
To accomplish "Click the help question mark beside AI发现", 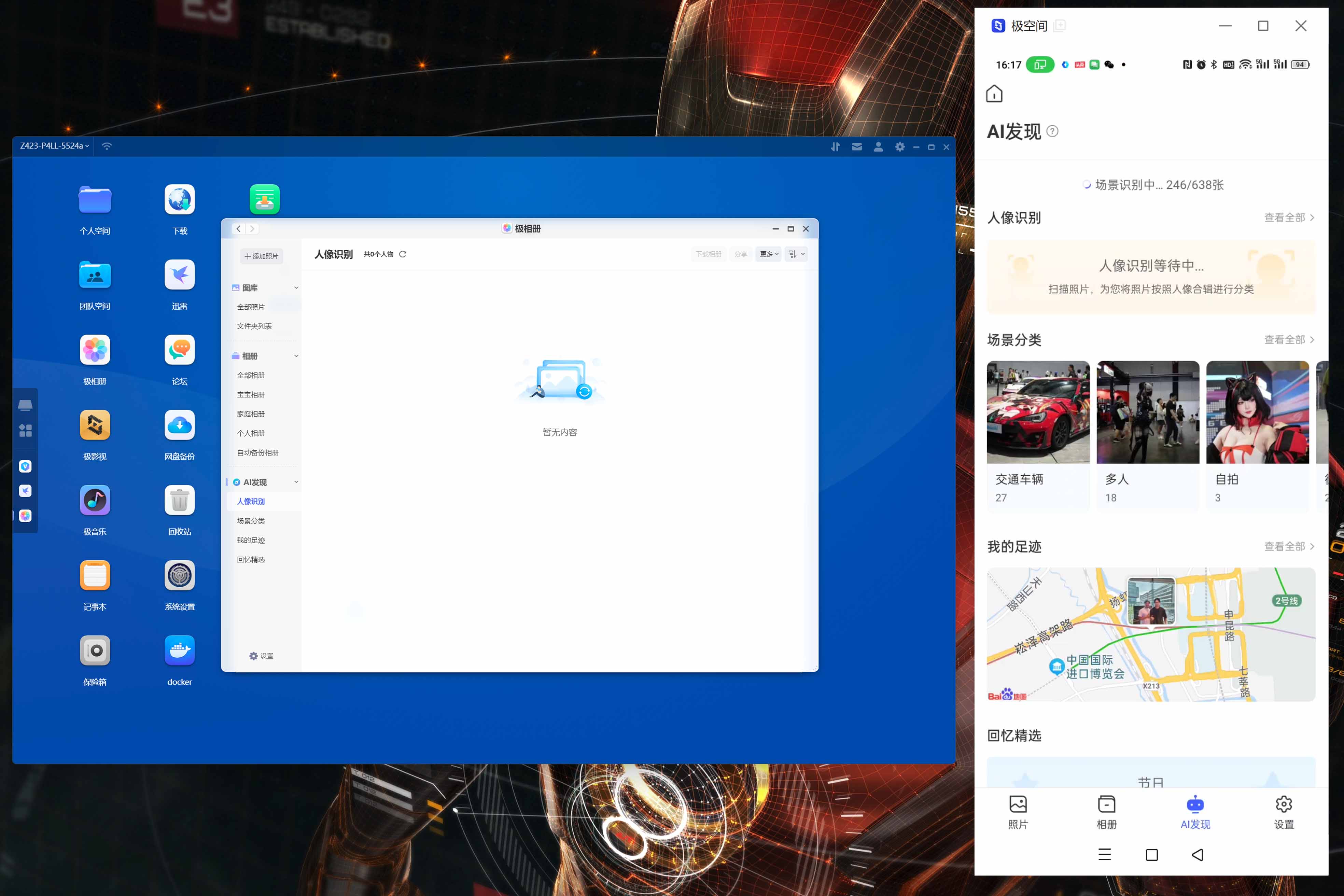I will click(x=1052, y=132).
